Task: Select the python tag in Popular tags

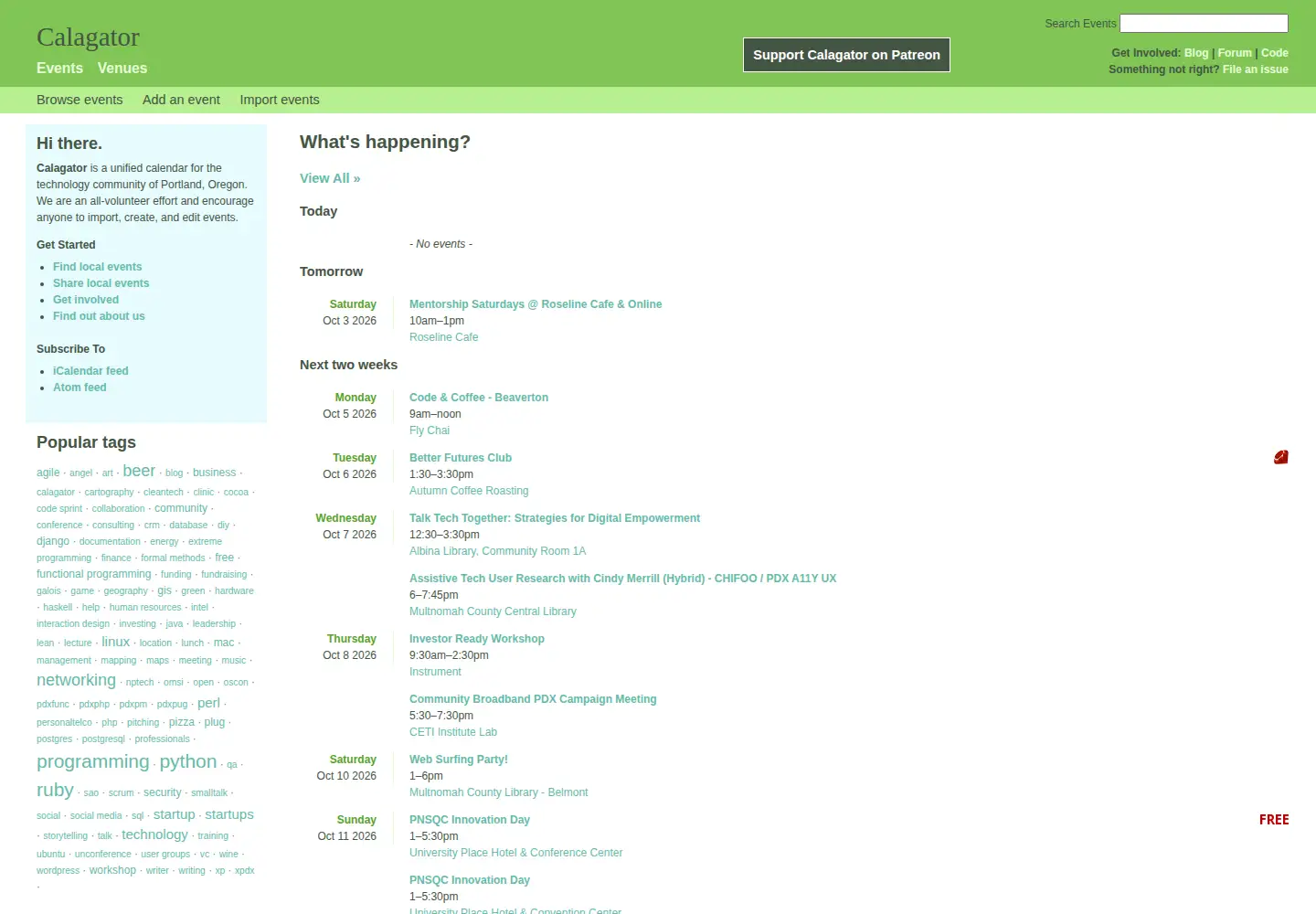Action: (188, 762)
